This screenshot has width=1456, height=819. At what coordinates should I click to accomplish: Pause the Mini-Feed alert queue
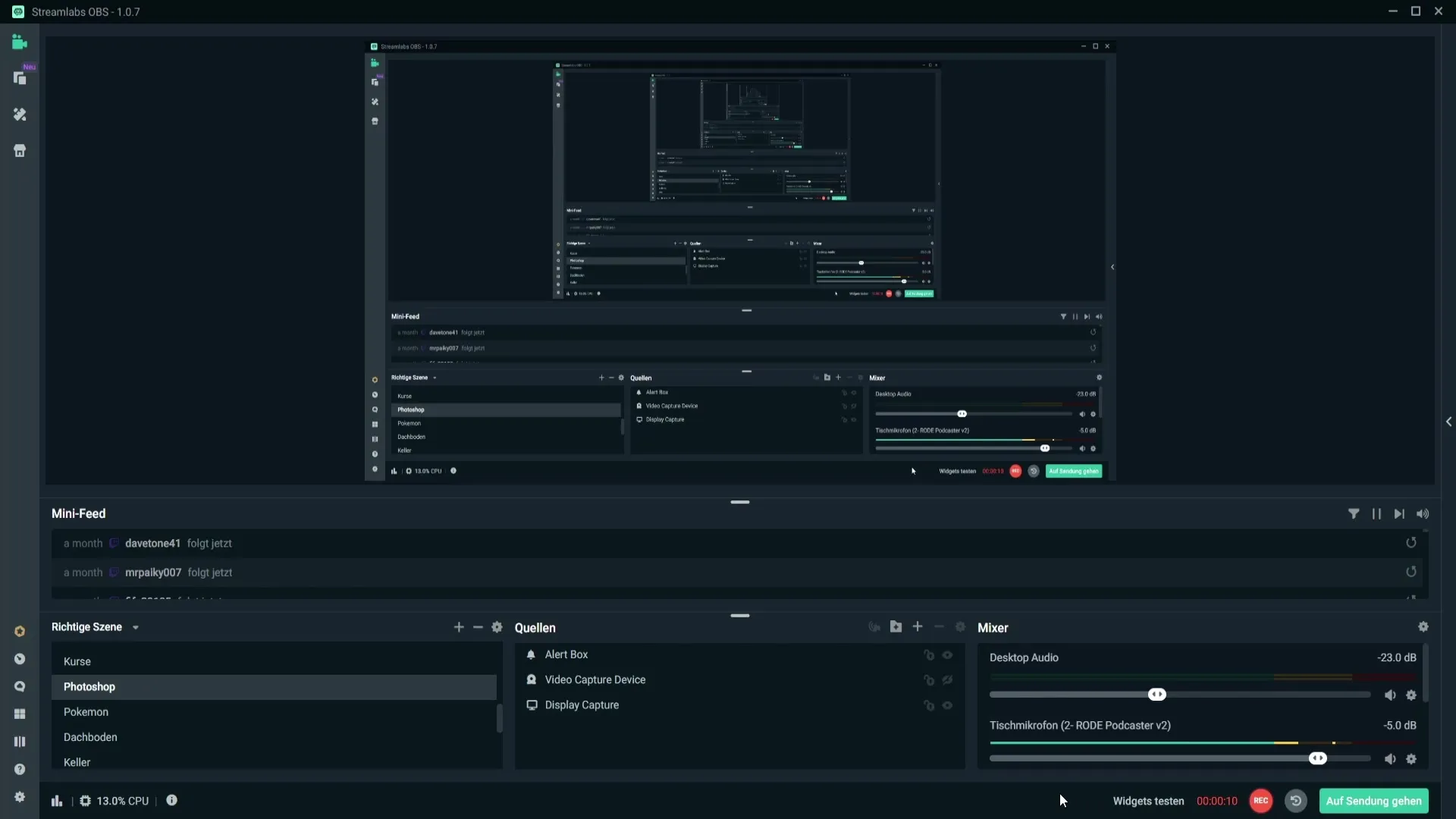1376,514
